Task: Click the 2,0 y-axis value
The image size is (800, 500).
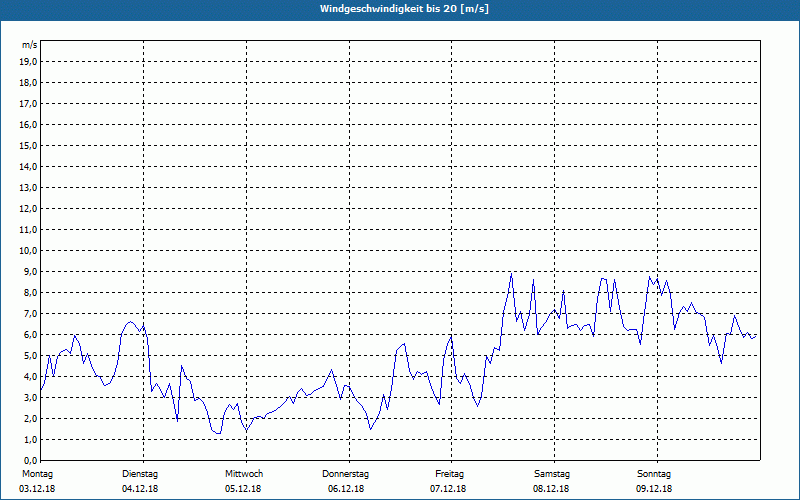Action: click(30, 418)
